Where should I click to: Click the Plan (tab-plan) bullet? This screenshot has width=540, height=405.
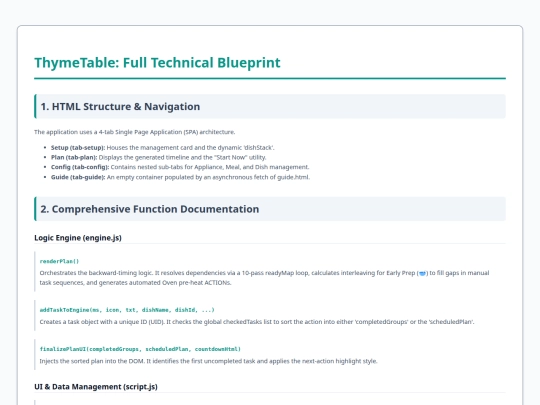(x=158, y=157)
